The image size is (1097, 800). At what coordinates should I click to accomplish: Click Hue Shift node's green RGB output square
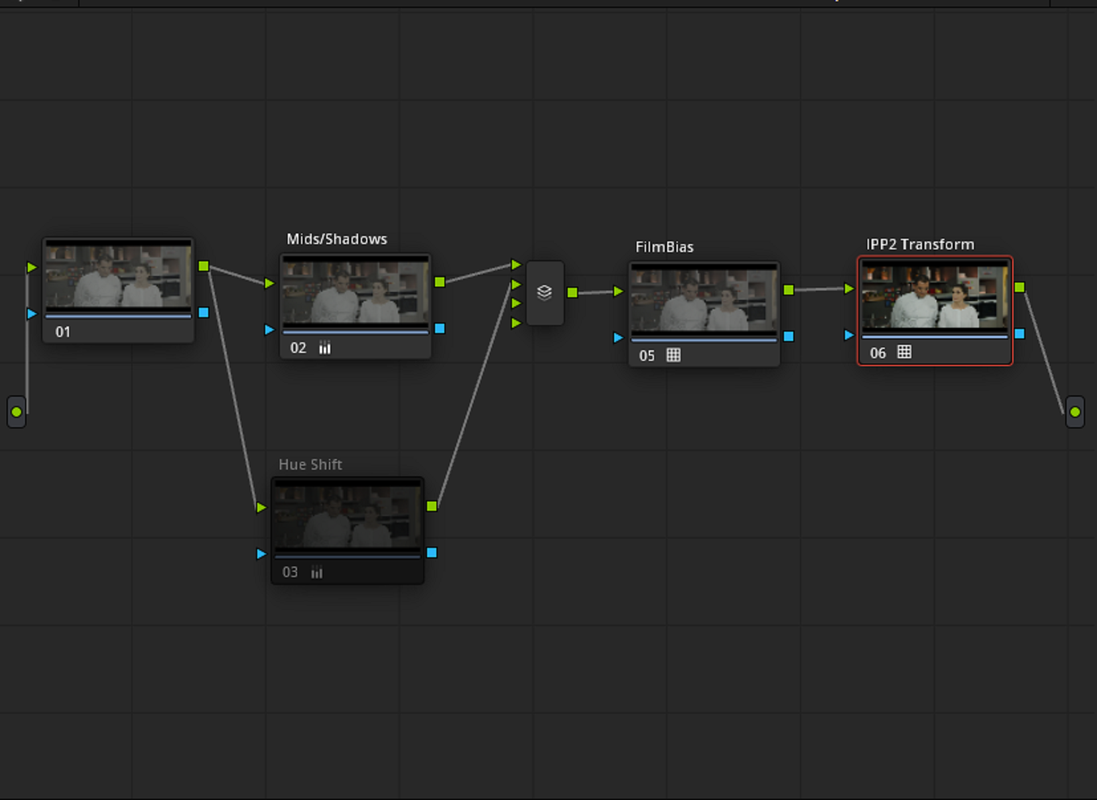(432, 506)
